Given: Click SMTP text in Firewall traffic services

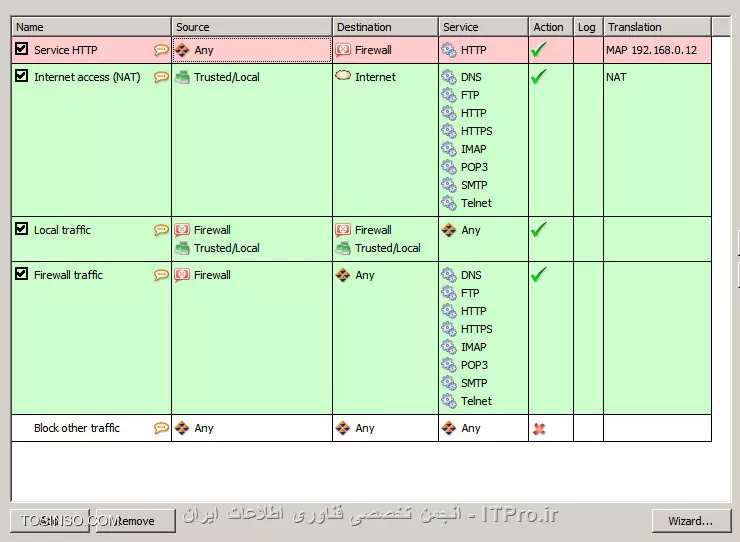Looking at the screenshot, I should tap(474, 383).
